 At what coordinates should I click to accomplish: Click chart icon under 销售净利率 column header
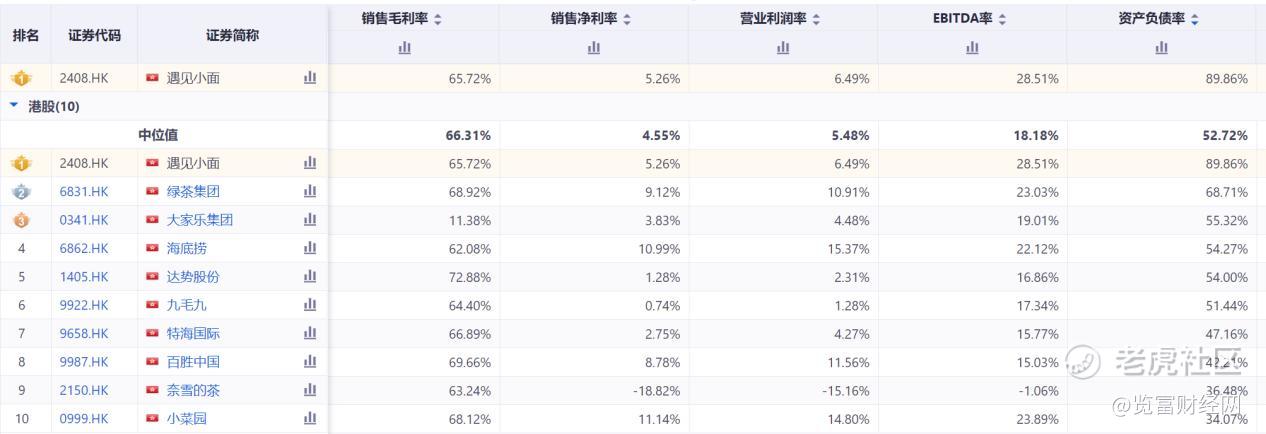[594, 47]
